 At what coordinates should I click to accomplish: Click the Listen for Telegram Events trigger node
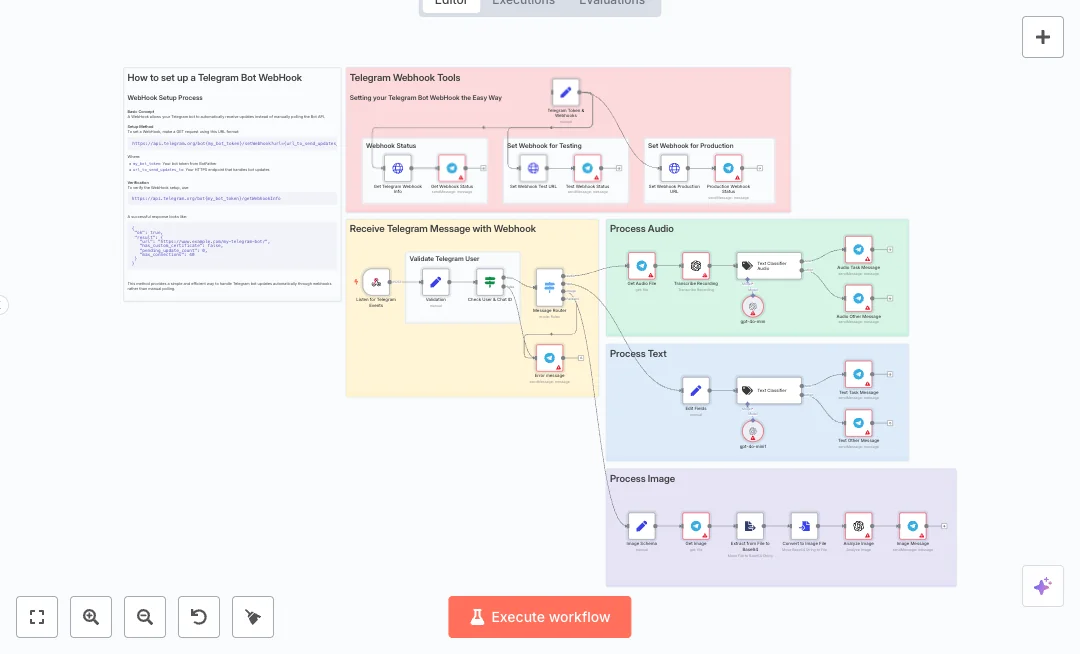point(376,282)
